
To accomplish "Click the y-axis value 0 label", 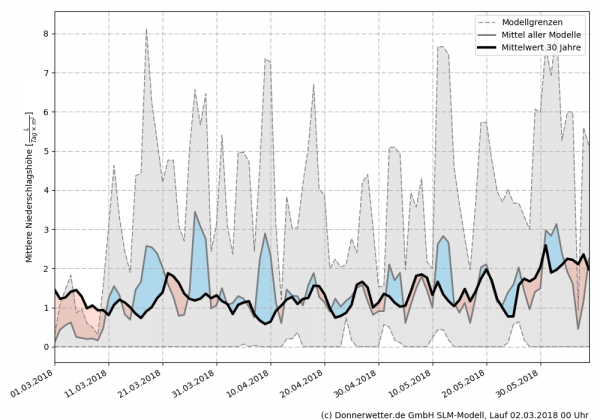I will coord(44,347).
